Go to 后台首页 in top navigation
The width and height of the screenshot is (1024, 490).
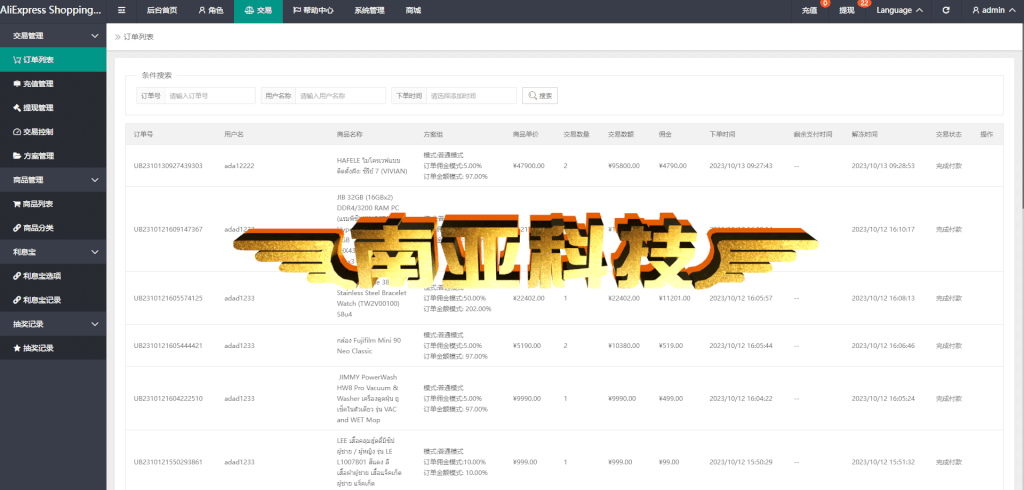[161, 10]
